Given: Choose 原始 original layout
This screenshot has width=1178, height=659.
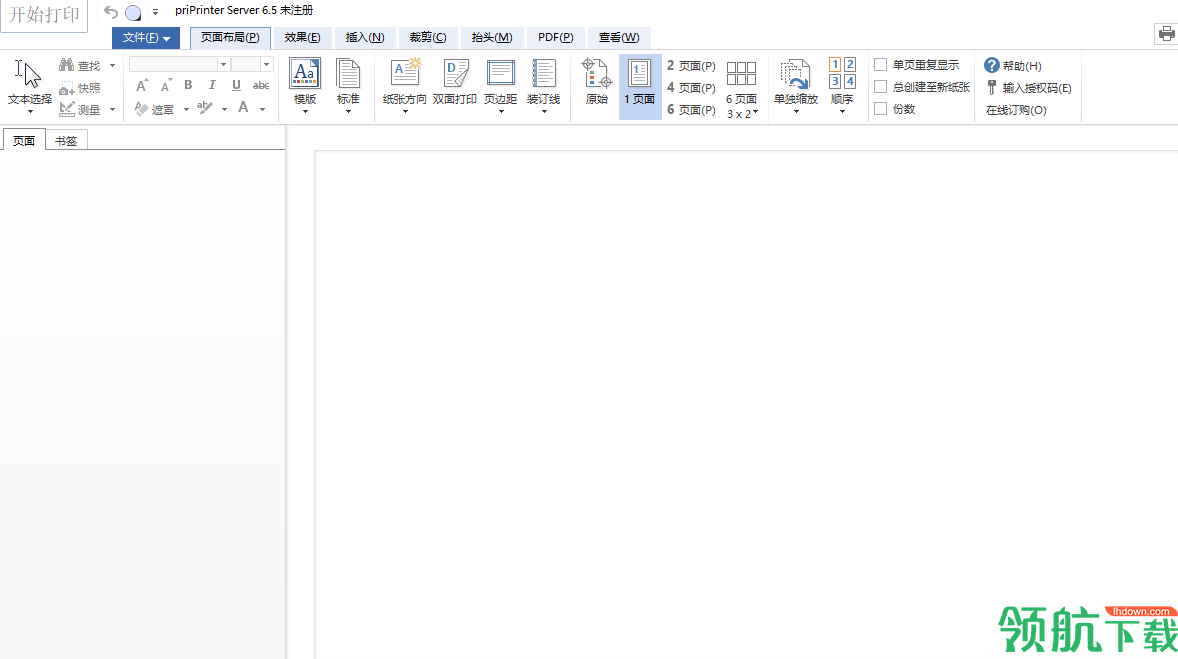Looking at the screenshot, I should 597,83.
